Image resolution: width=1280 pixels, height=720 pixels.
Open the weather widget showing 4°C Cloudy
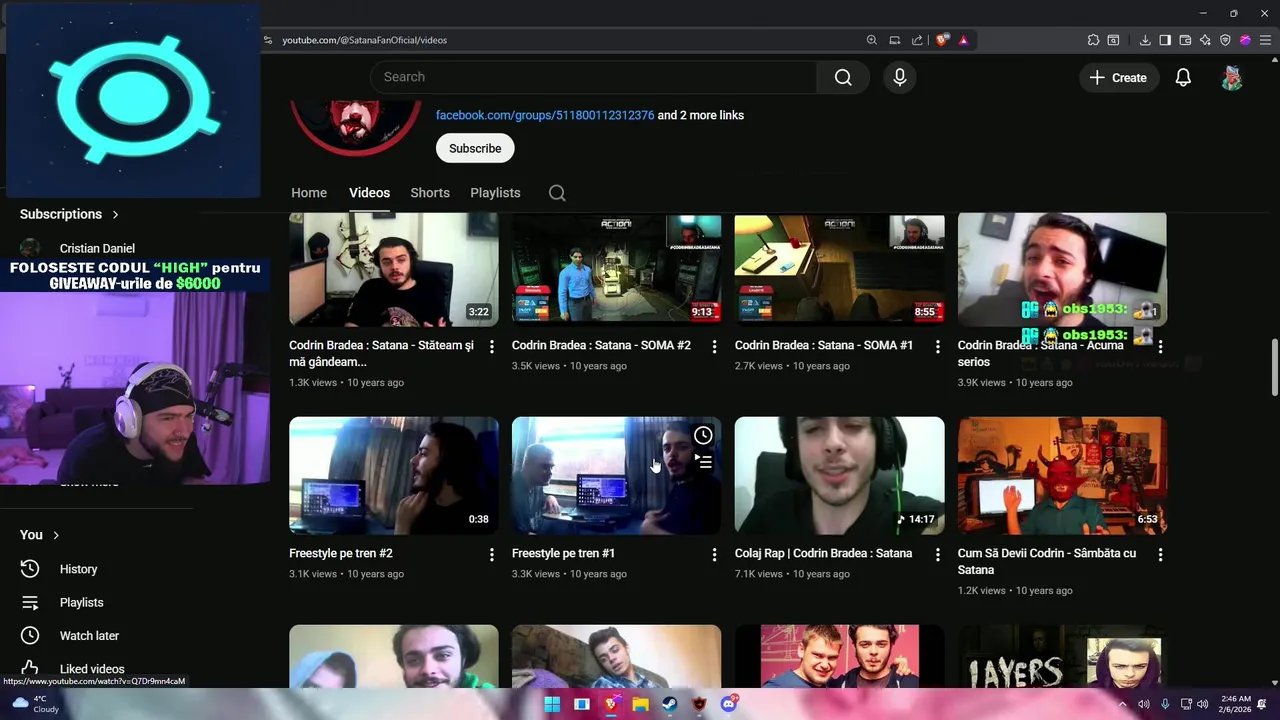[x=35, y=704]
